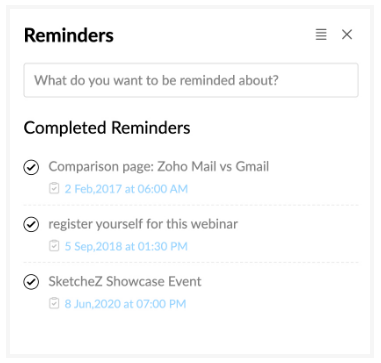
Task: Open the reminders list view menu icon
Action: click(x=321, y=34)
